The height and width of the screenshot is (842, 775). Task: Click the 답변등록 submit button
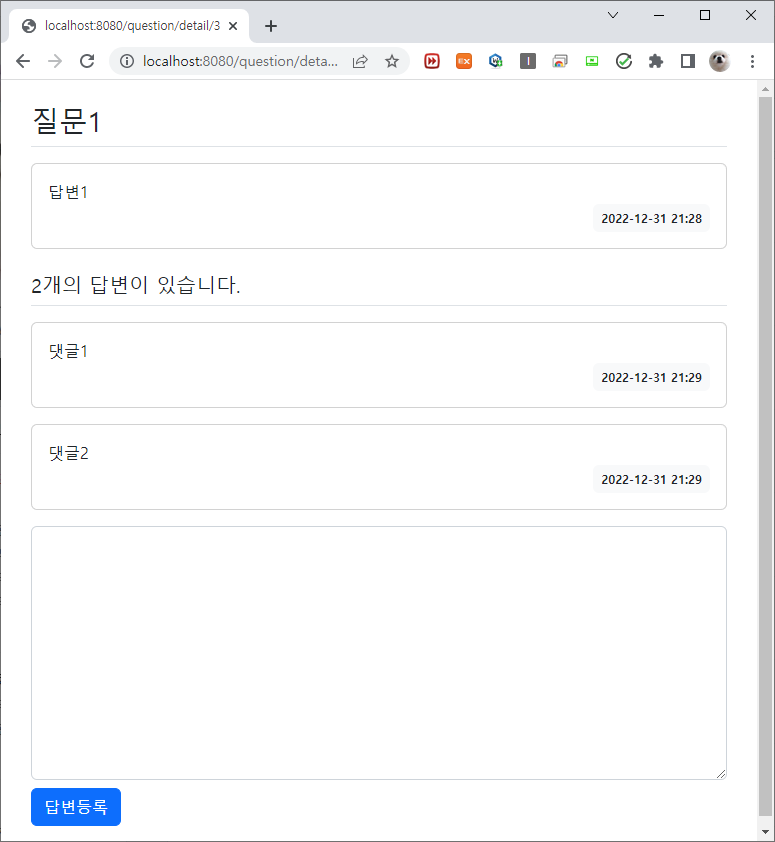point(76,807)
